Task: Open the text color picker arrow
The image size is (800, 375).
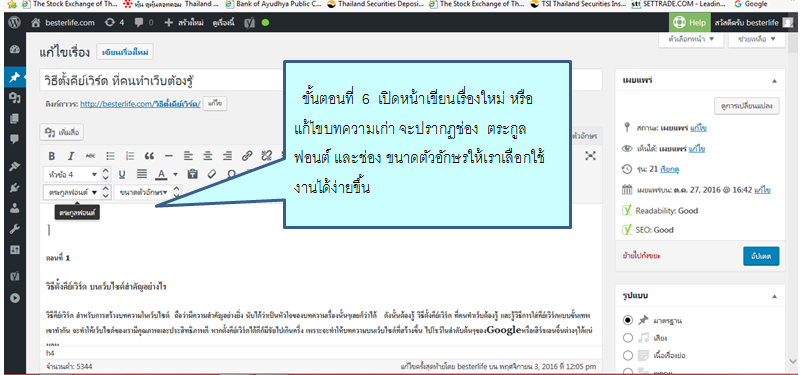Action: (175, 174)
